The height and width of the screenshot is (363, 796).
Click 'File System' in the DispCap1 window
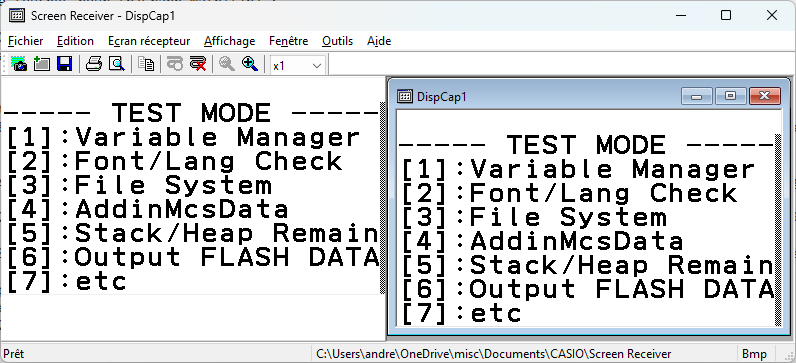pyautogui.click(x=568, y=218)
